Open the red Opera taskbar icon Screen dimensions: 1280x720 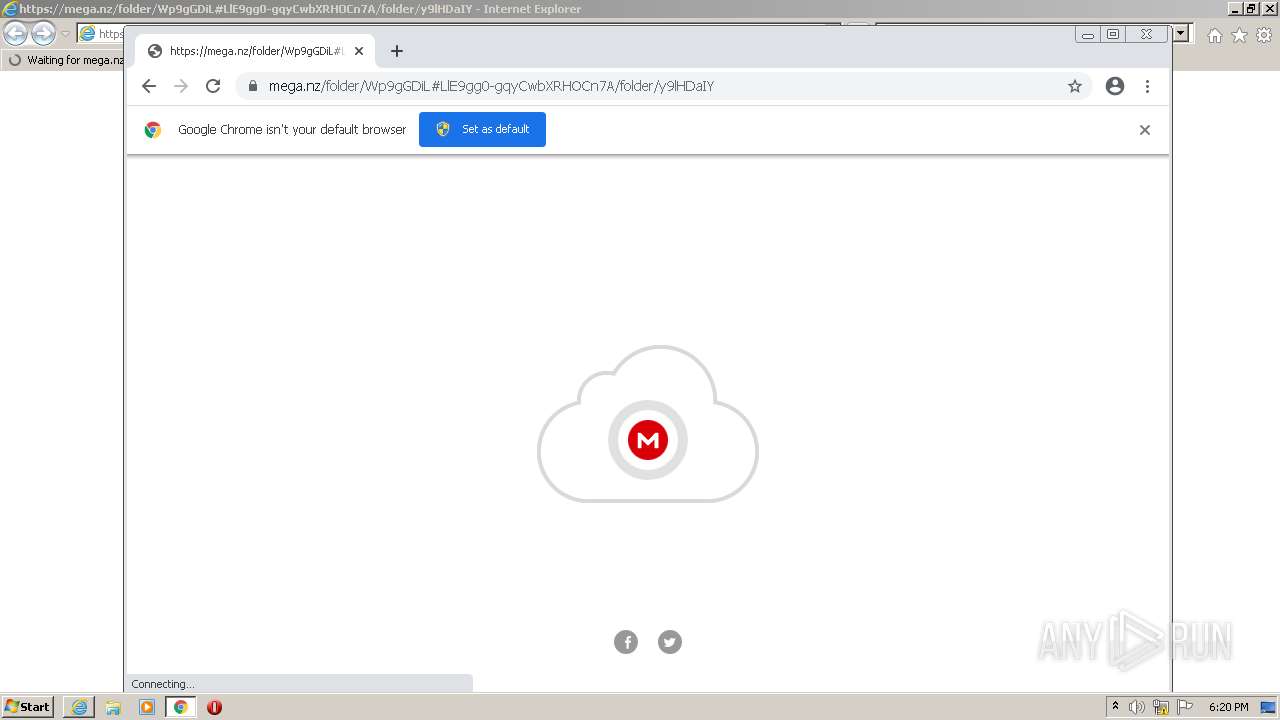click(214, 707)
